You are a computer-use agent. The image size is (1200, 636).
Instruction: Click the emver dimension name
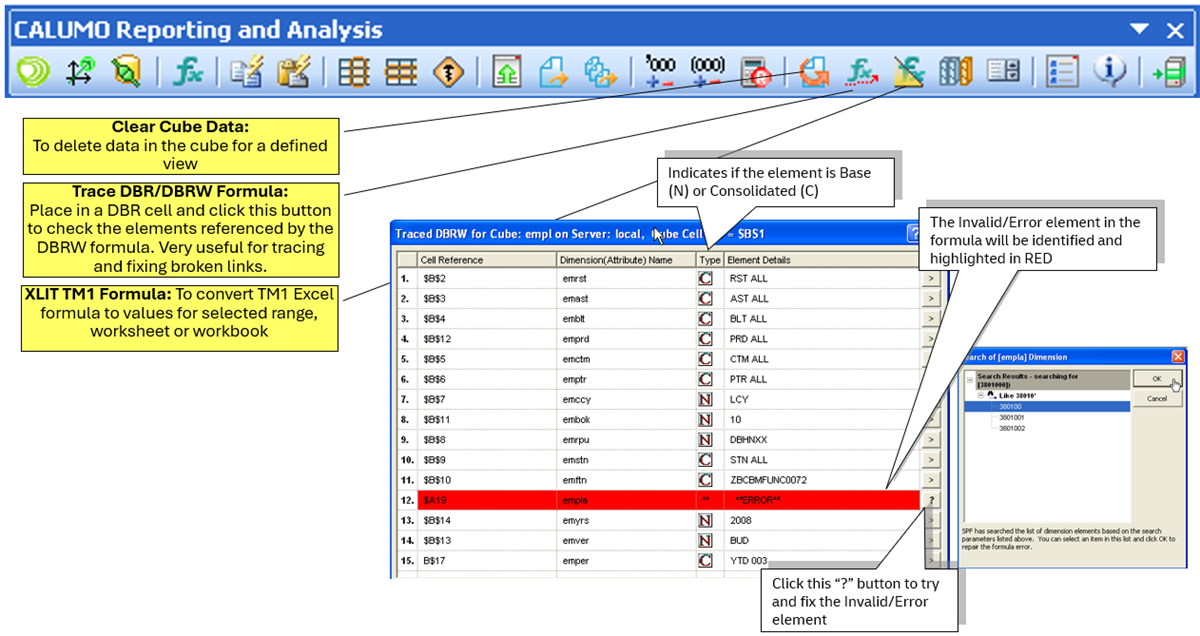click(577, 540)
